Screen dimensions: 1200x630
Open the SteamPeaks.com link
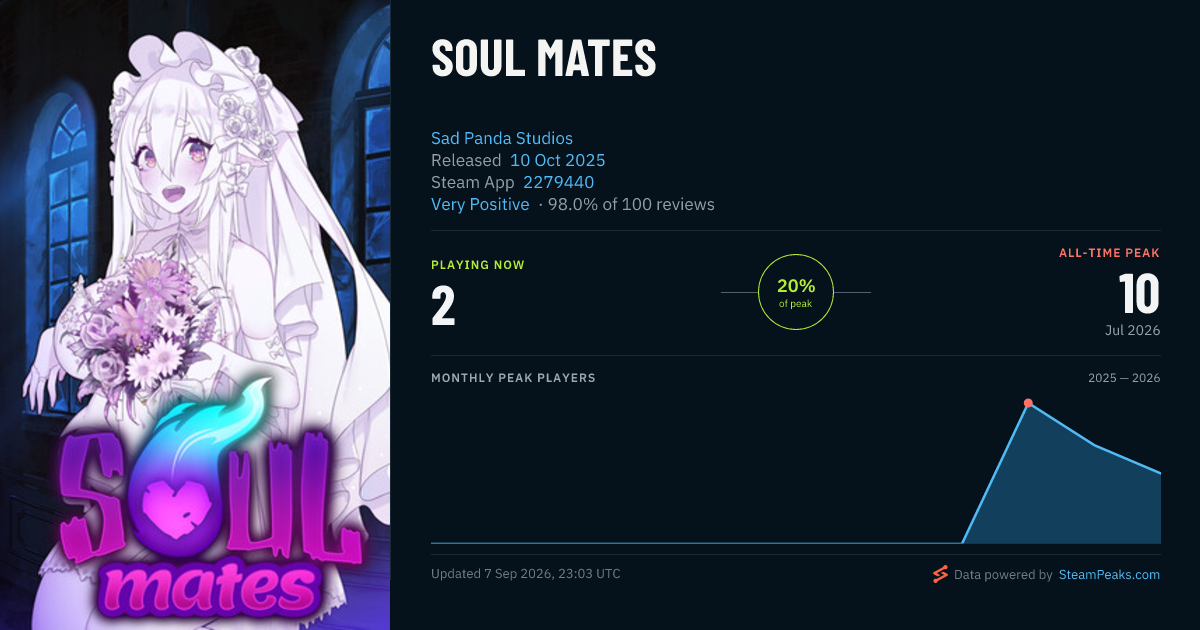pos(1109,575)
